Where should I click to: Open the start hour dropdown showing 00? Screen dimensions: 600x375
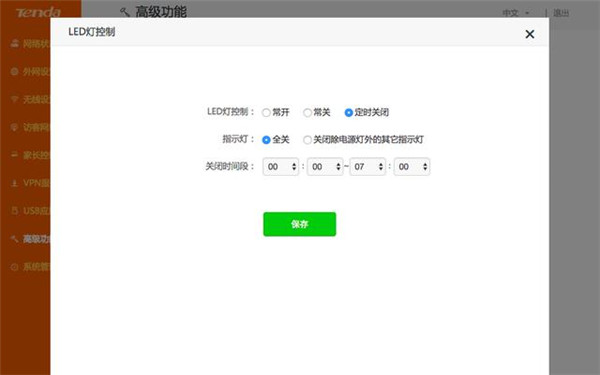coord(280,167)
